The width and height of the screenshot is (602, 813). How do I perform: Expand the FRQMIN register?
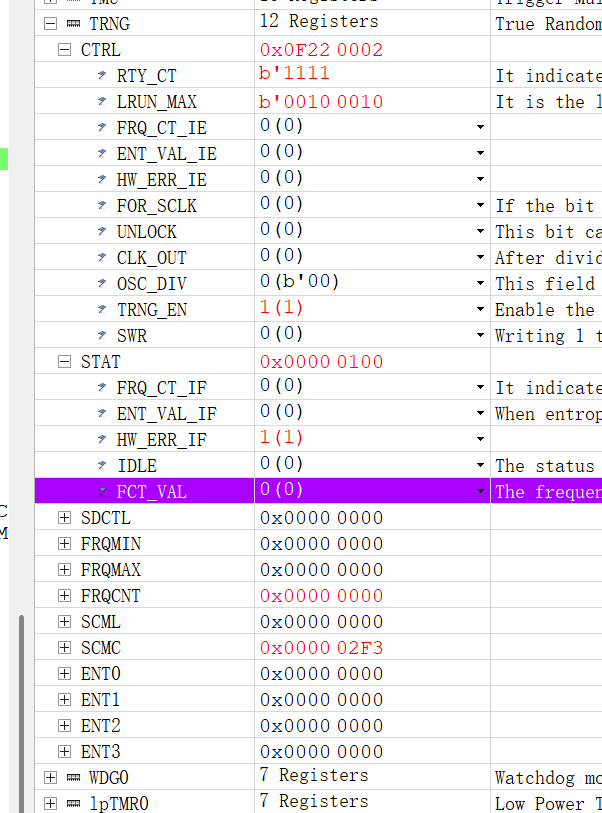coord(64,543)
